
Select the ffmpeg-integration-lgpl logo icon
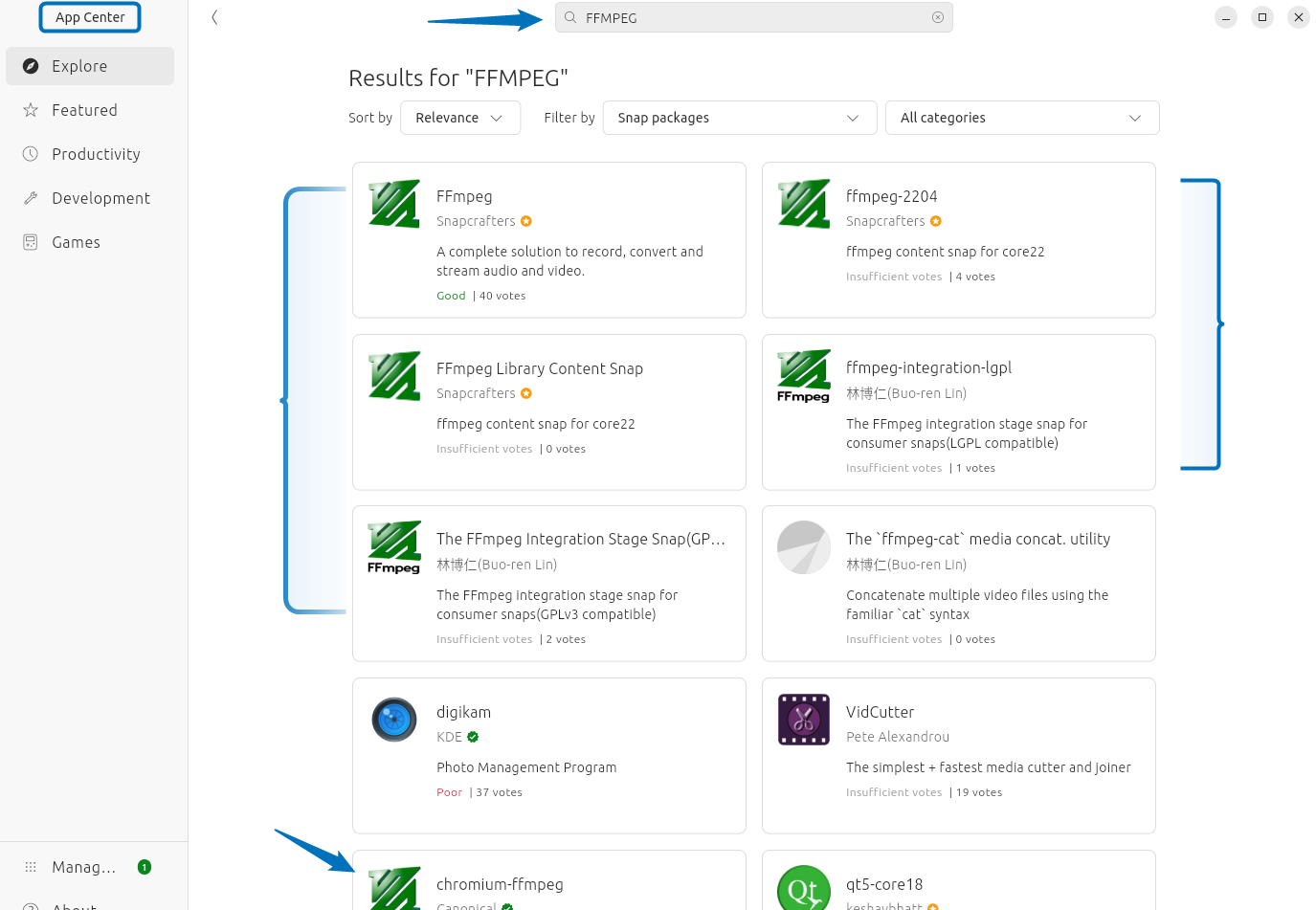coord(803,376)
